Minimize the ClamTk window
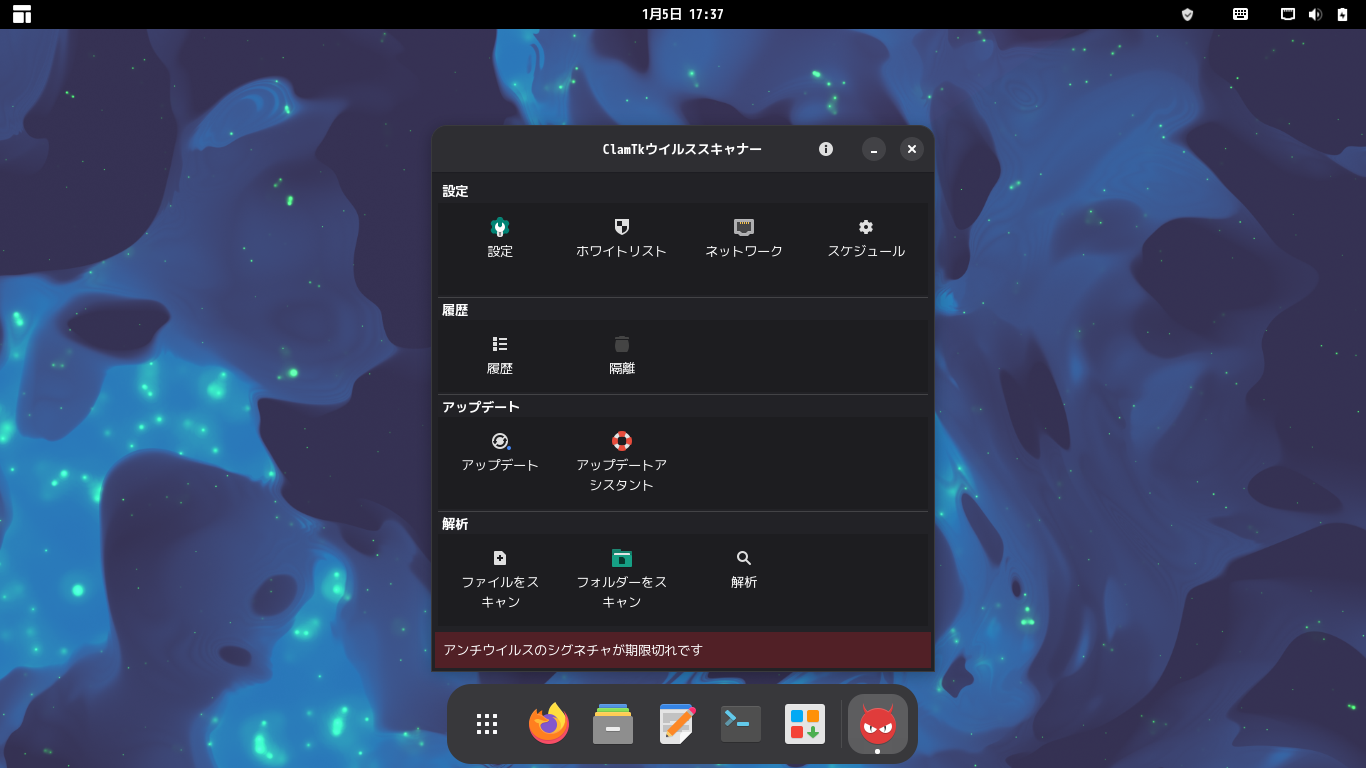The width and height of the screenshot is (1366, 768). (874, 149)
